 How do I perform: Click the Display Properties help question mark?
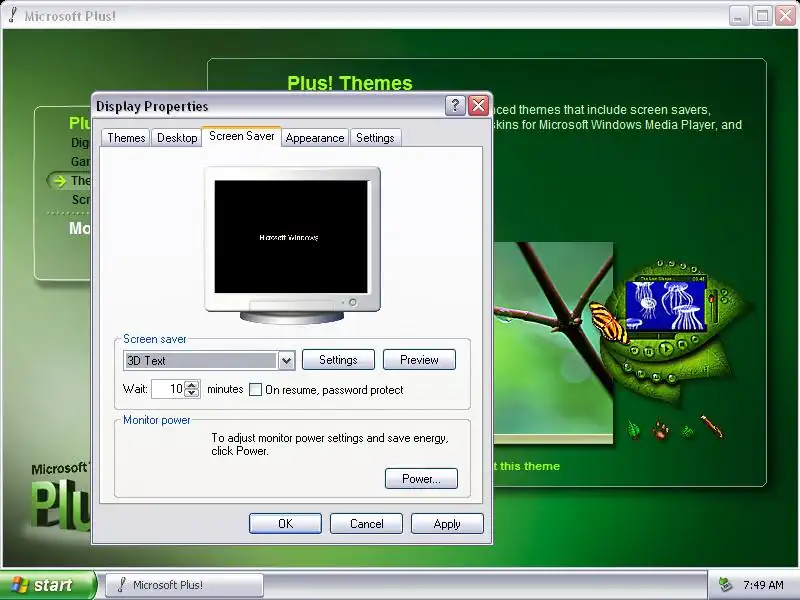455,106
